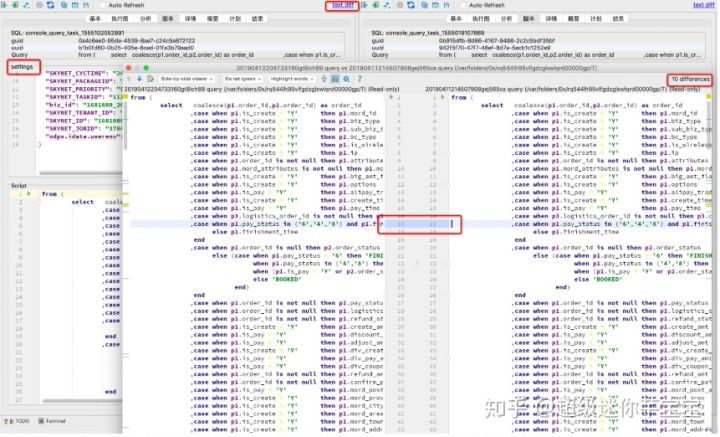This screenshot has width=720, height=437.
Task: Click the save disk icon in the left toolbar
Action: point(86,5)
